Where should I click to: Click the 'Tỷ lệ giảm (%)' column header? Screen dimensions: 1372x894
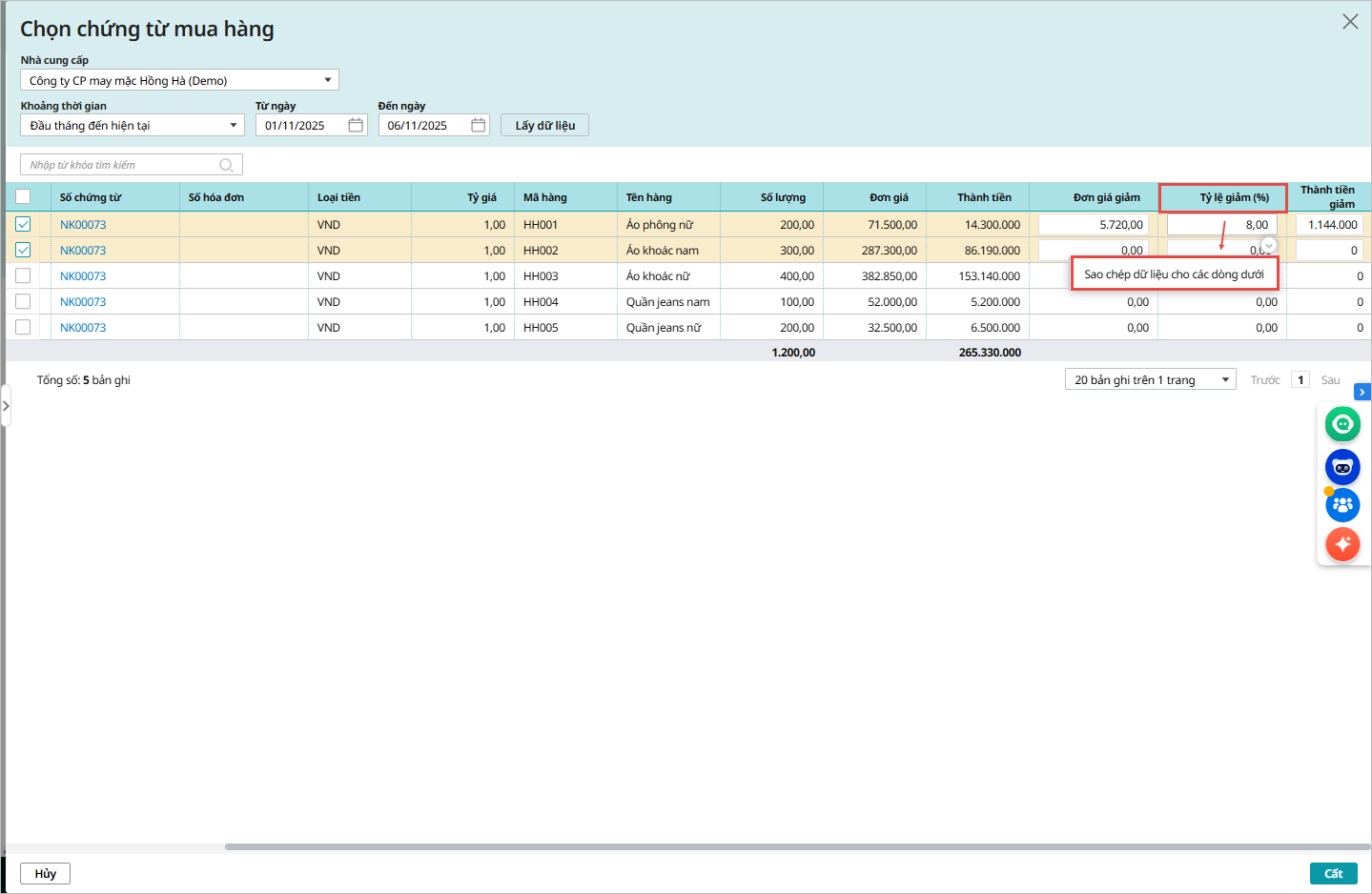[x=1222, y=197]
